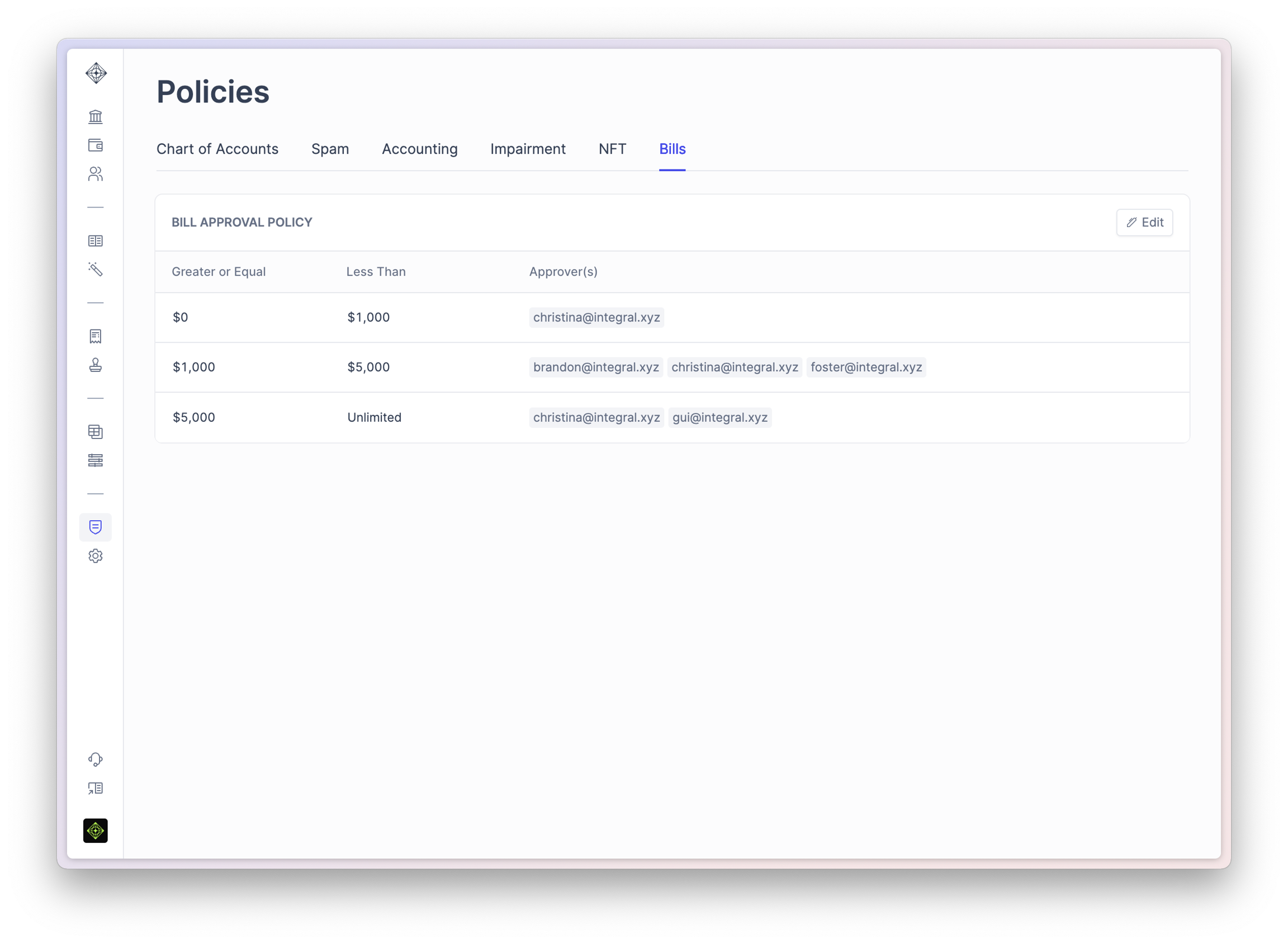
Task: Open the settings gear icon
Action: [96, 556]
